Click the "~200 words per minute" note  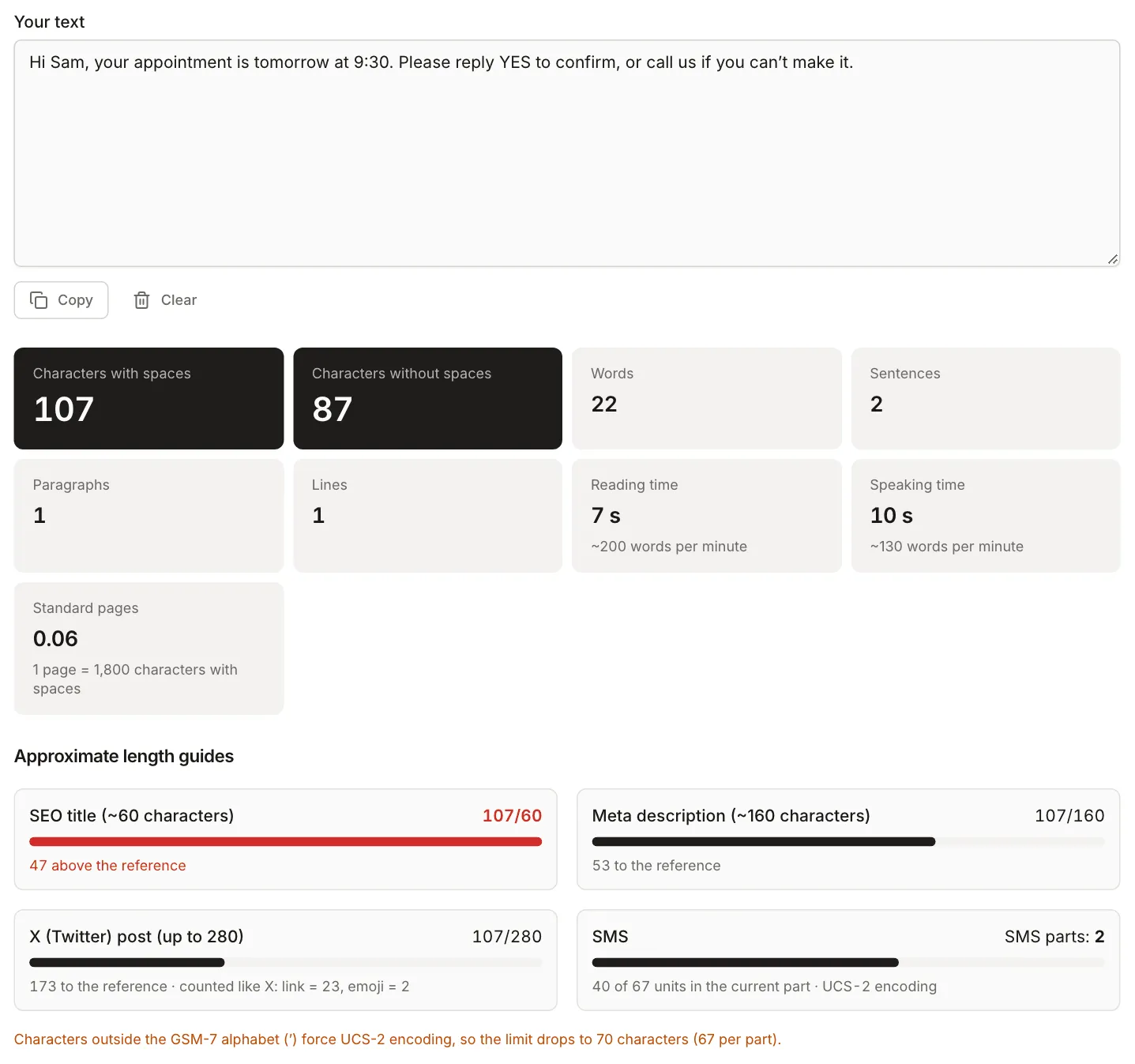point(669,547)
